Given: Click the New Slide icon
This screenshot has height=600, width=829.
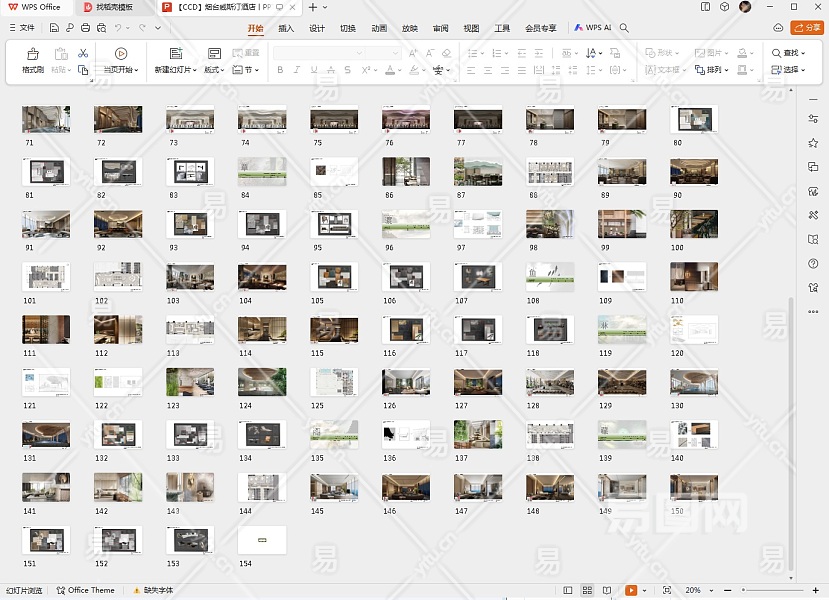Looking at the screenshot, I should point(175,54).
